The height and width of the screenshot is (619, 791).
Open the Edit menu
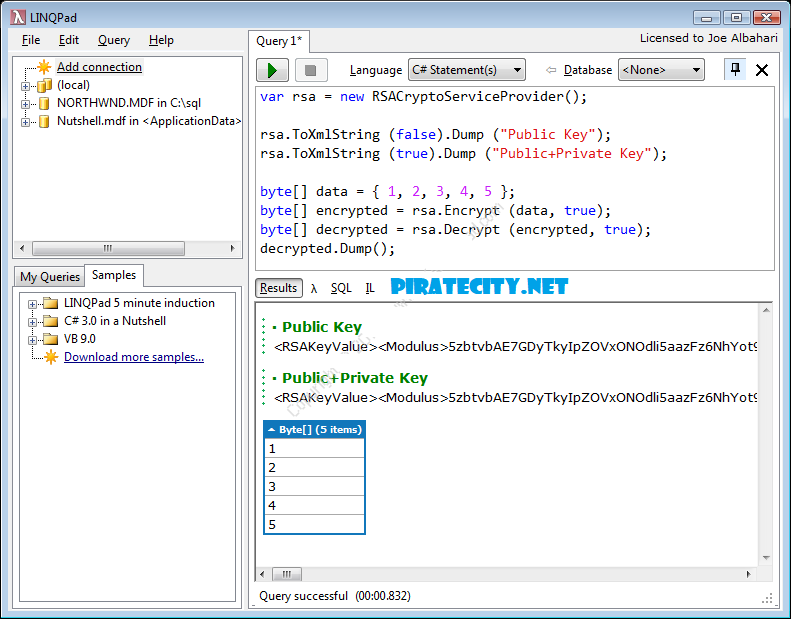[x=69, y=40]
